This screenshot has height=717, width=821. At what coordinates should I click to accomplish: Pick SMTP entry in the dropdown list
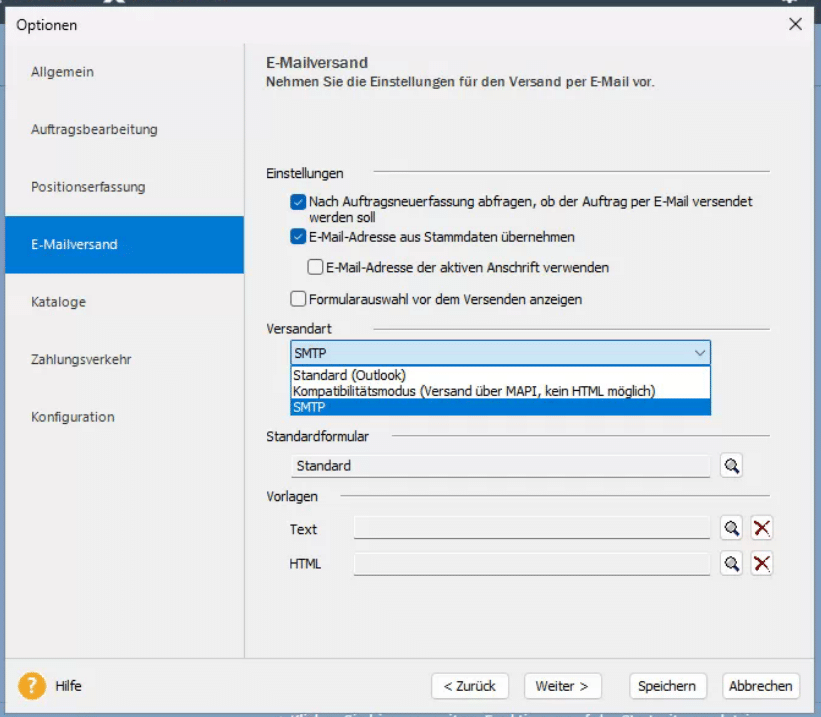pyautogui.click(x=309, y=407)
